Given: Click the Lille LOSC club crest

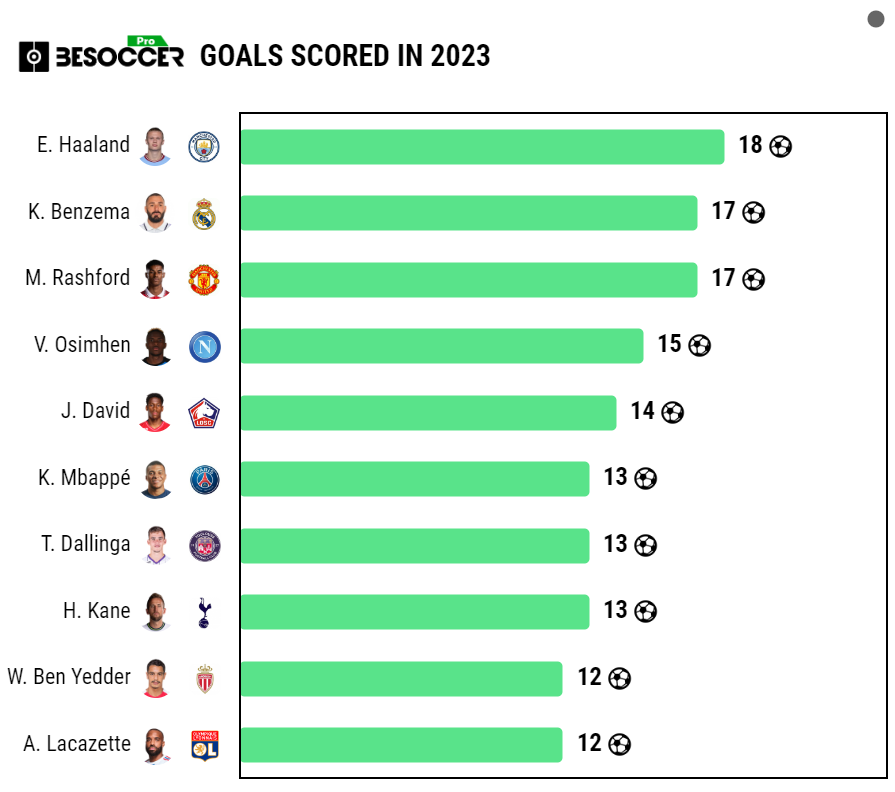Looking at the screenshot, I should pos(204,412).
